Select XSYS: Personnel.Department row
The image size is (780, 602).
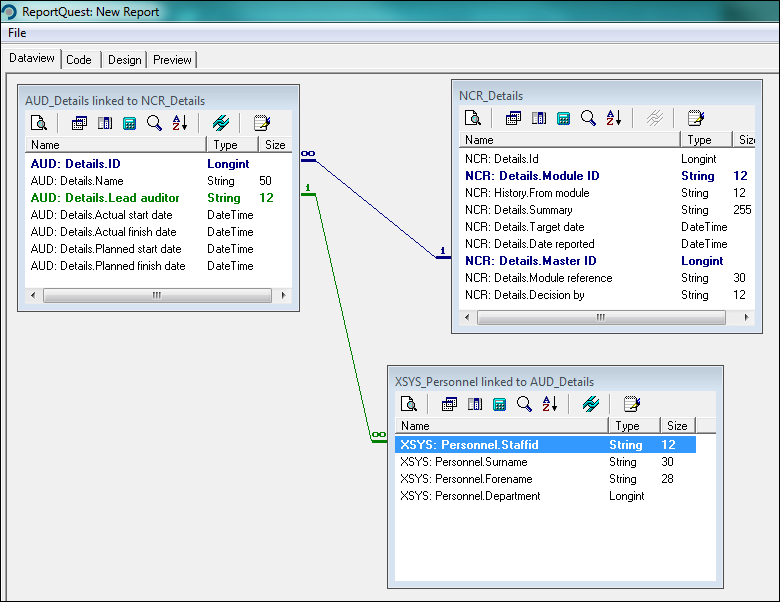(x=545, y=496)
